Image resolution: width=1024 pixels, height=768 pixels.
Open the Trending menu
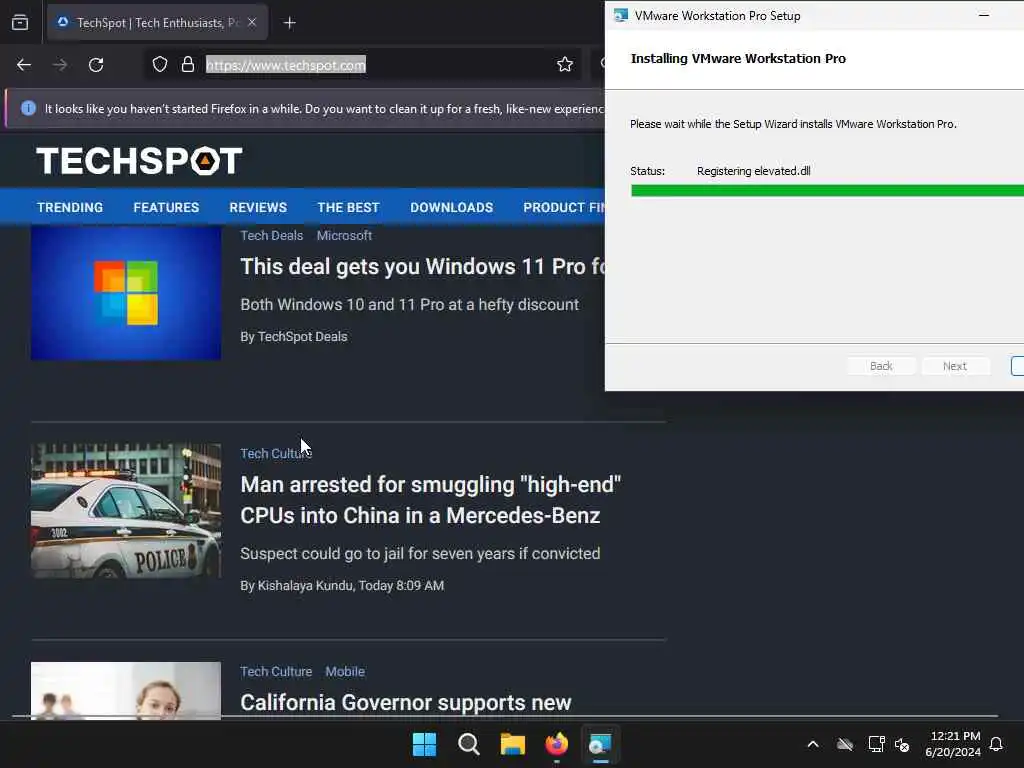[x=70, y=207]
